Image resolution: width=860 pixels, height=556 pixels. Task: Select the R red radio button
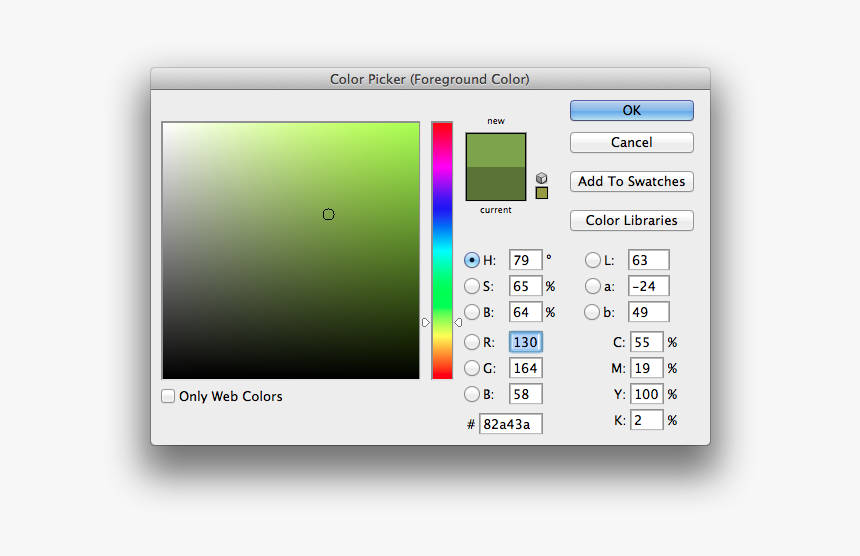[472, 342]
